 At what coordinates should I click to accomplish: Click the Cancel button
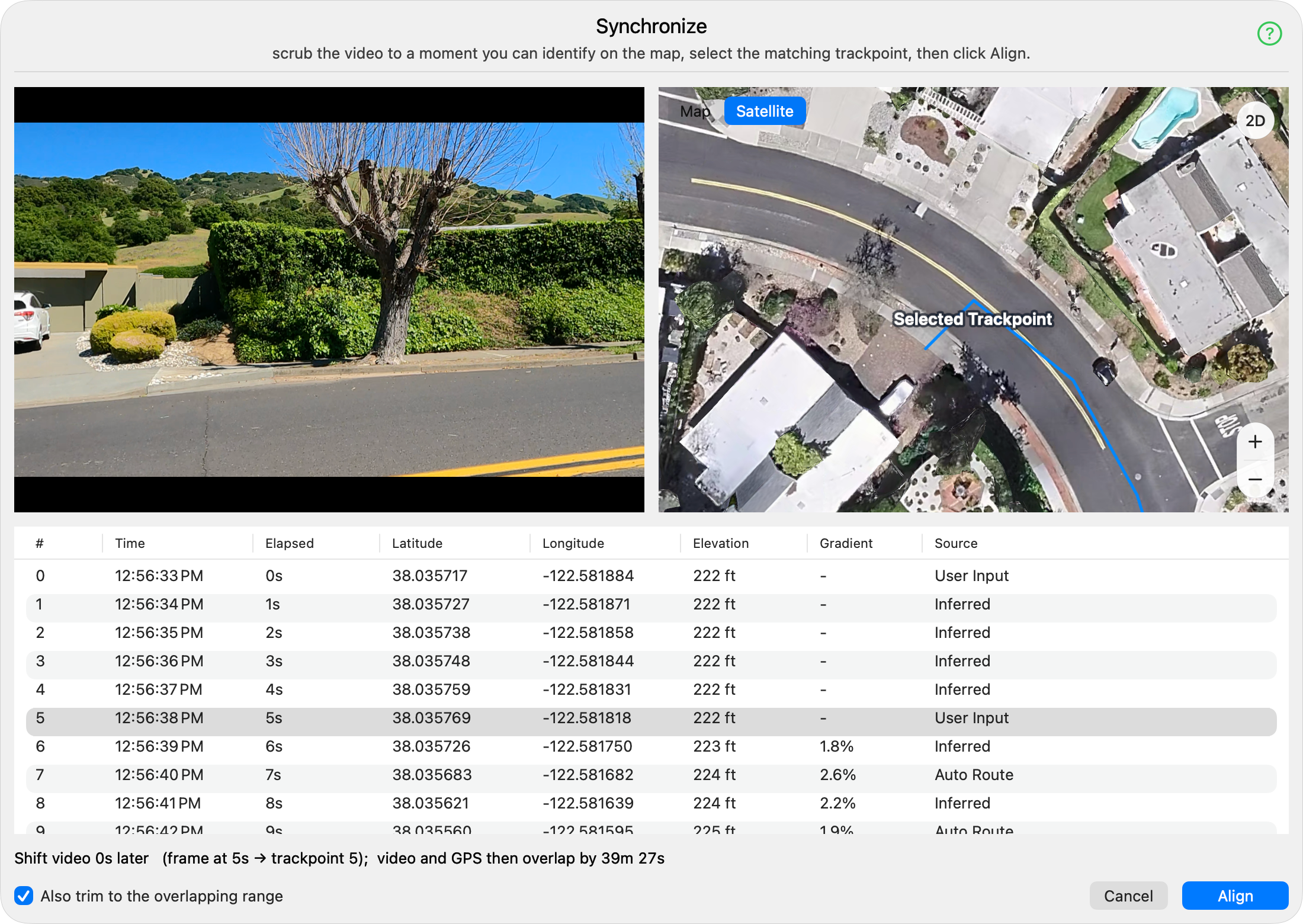[x=1128, y=896]
